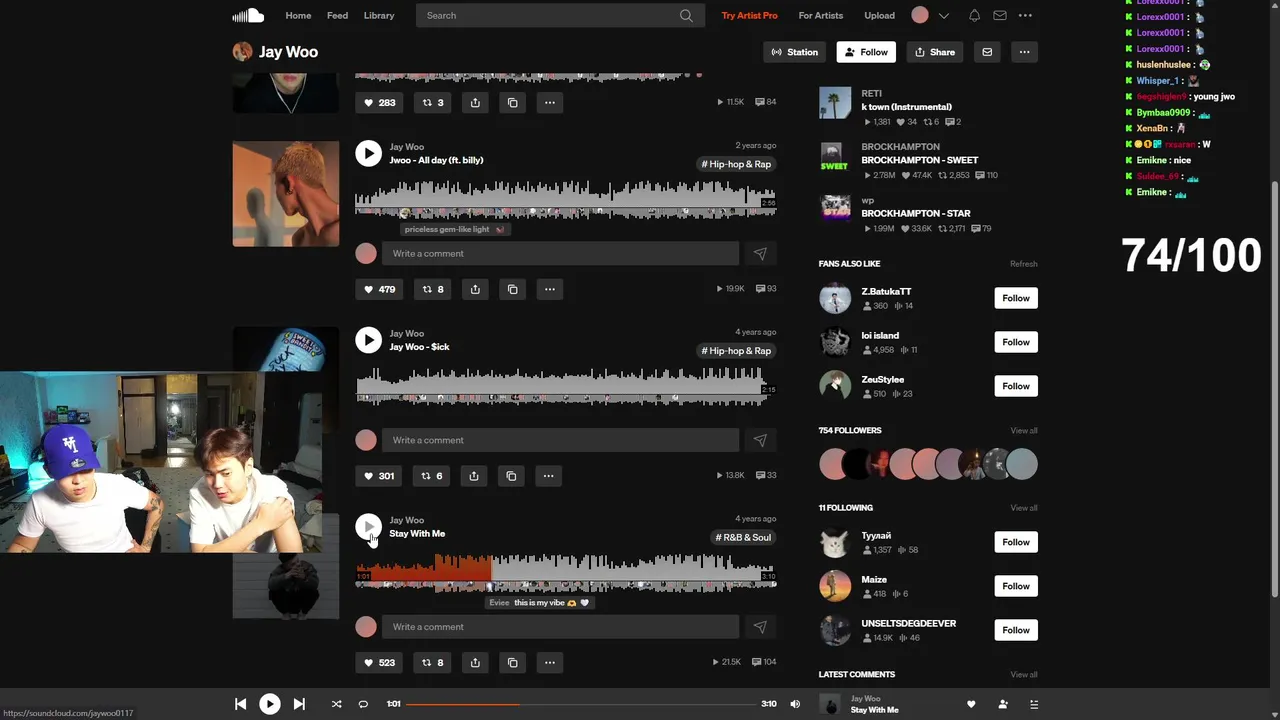Play Jay Woo - $ick track
The width and height of the screenshot is (1280, 720).
tap(368, 340)
